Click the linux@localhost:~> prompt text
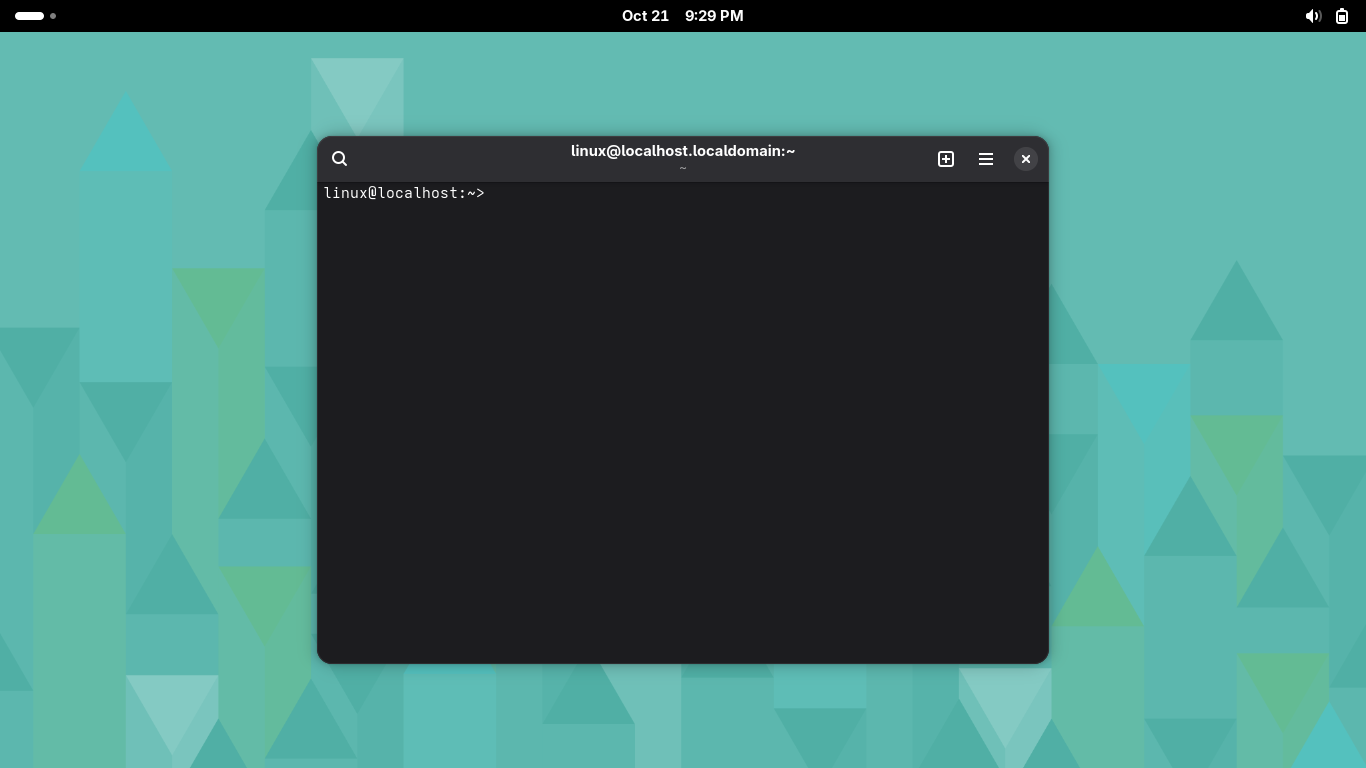Viewport: 1366px width, 768px height. click(404, 193)
